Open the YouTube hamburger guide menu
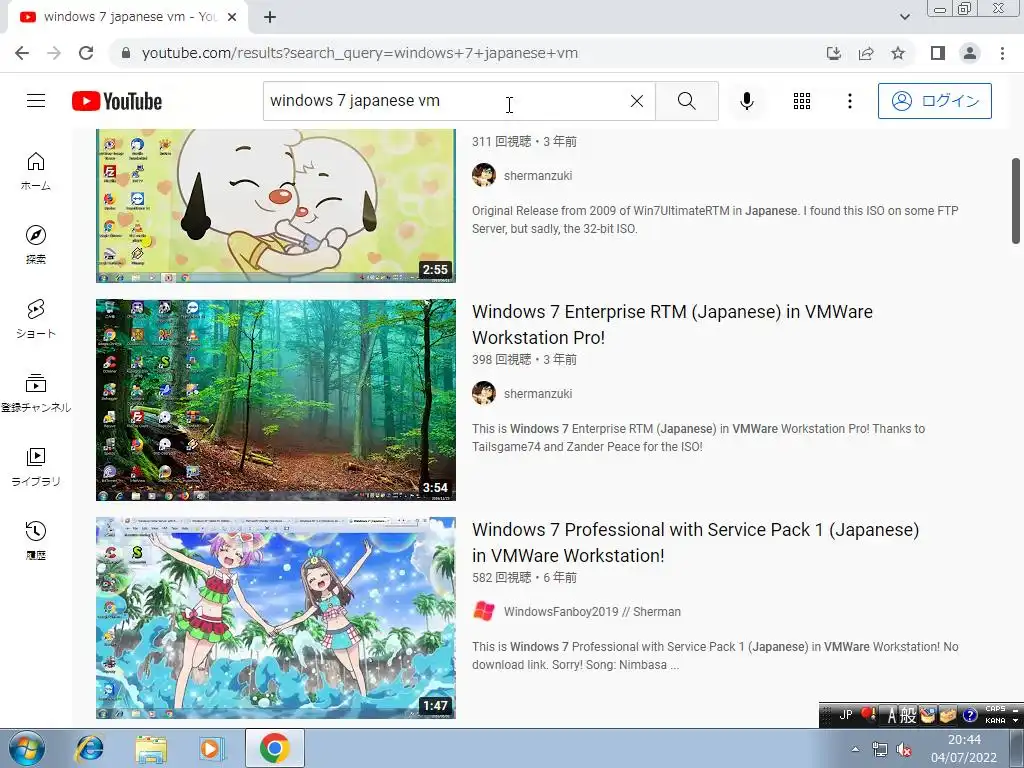 tap(36, 101)
